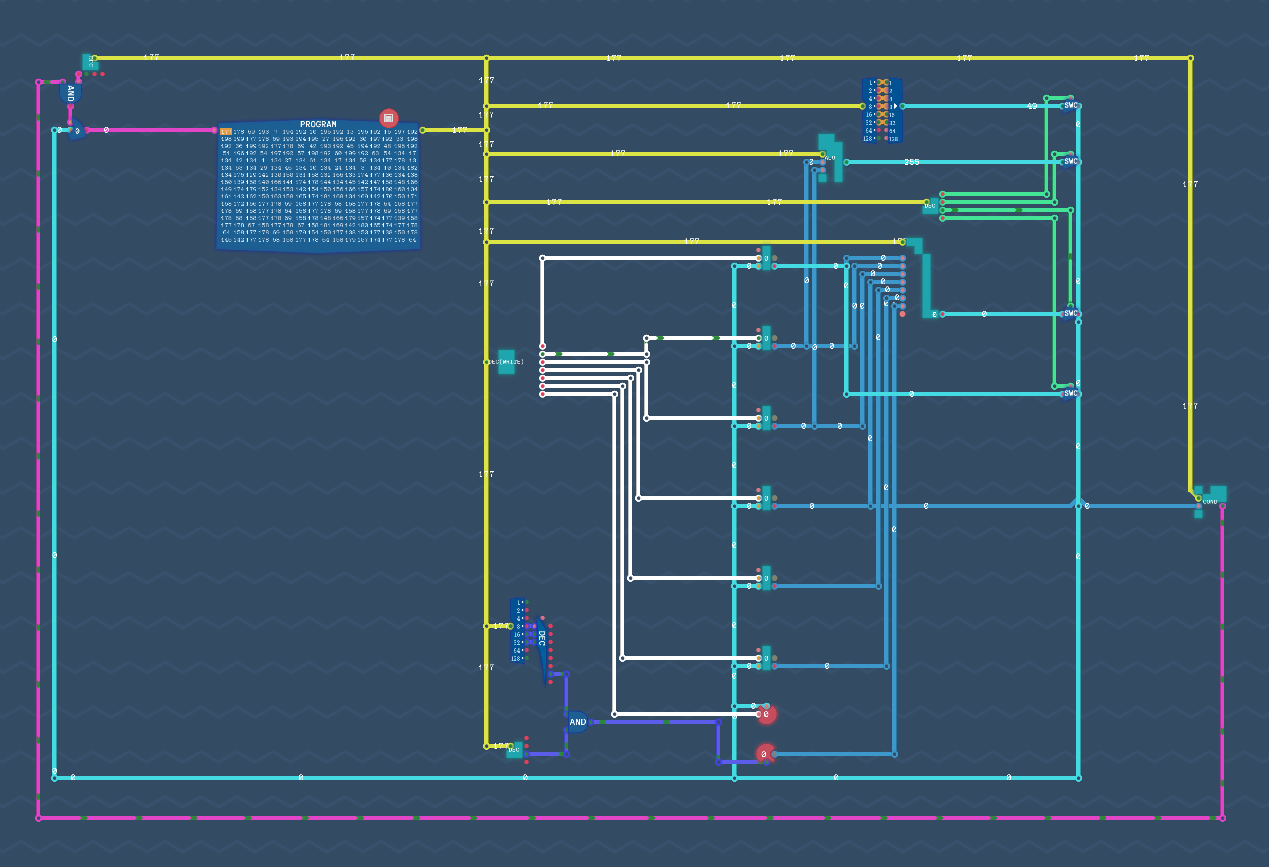Select the DEC(write) decoder component
This screenshot has height=867, width=1269.
point(507,361)
